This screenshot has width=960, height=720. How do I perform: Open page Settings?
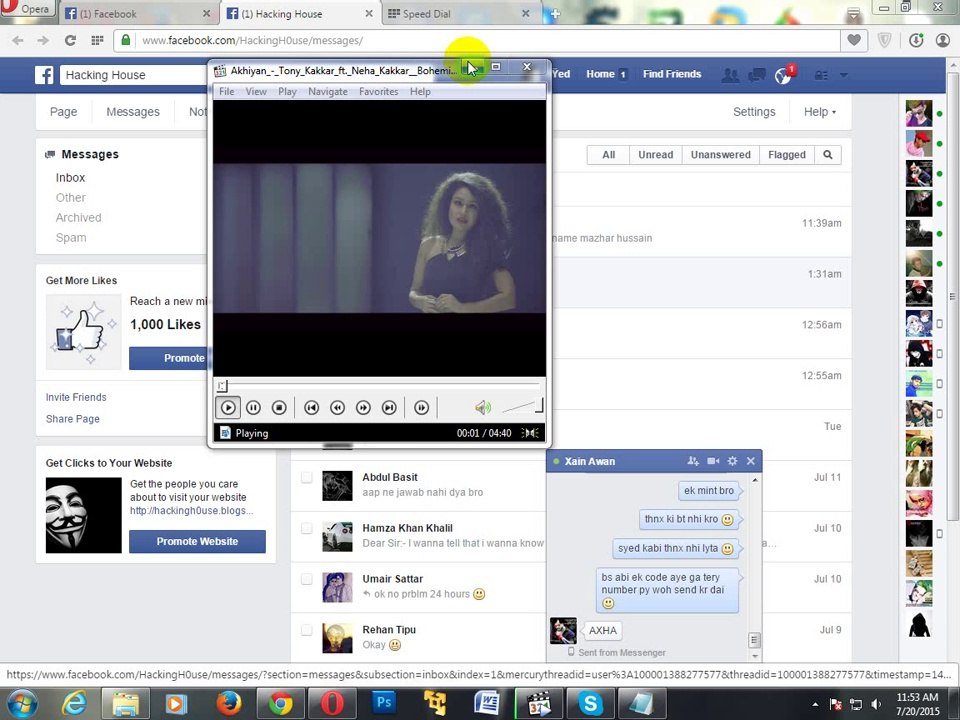click(x=754, y=112)
